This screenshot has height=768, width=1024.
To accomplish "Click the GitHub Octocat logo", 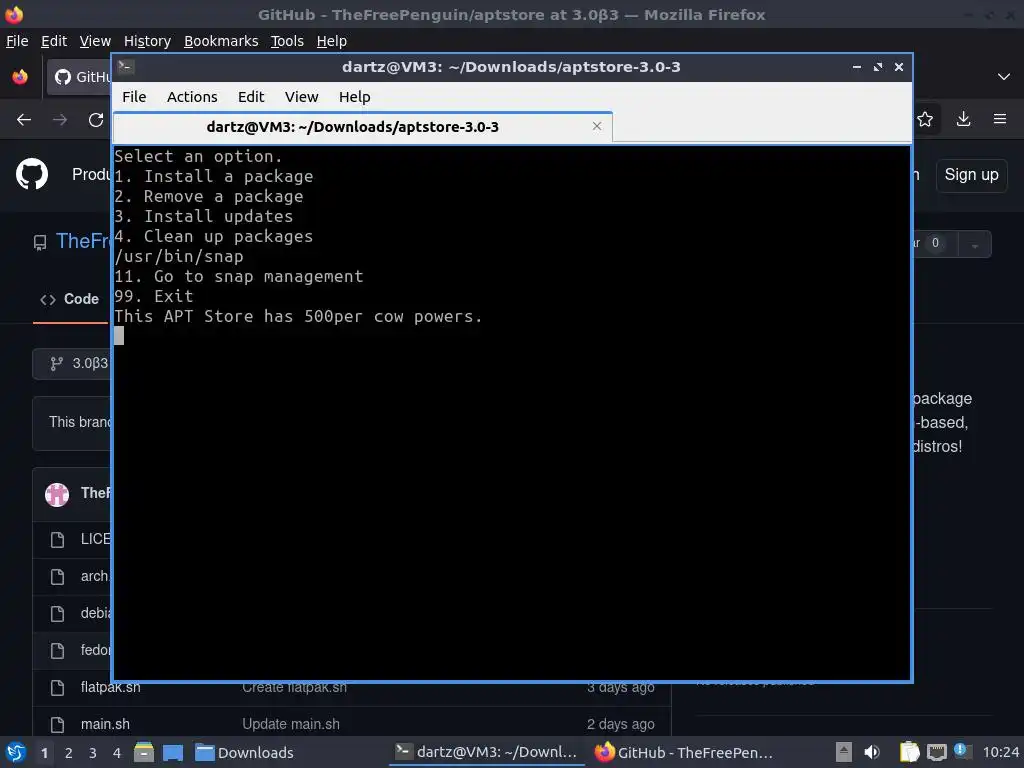I will [x=32, y=174].
